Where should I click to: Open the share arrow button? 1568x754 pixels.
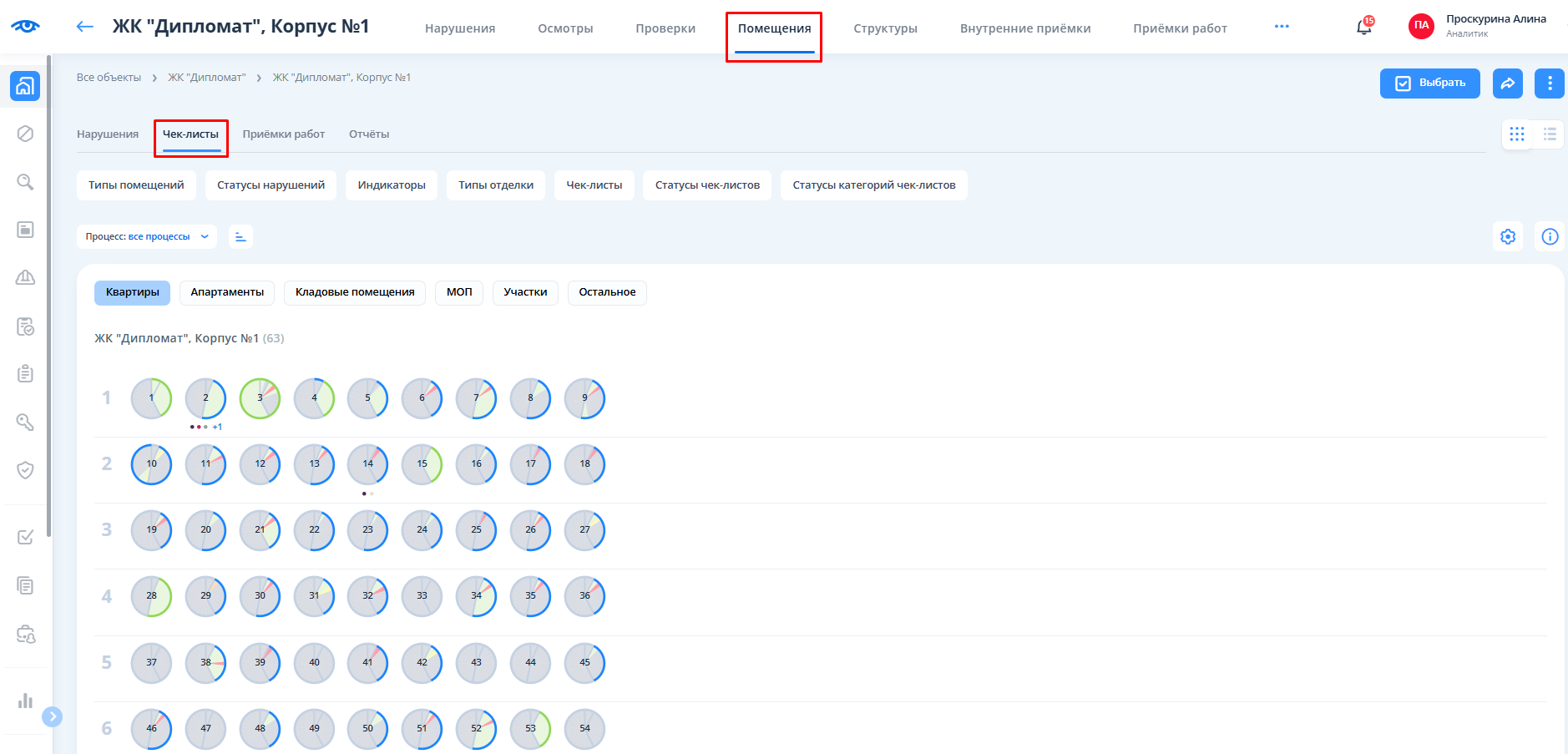1507,83
